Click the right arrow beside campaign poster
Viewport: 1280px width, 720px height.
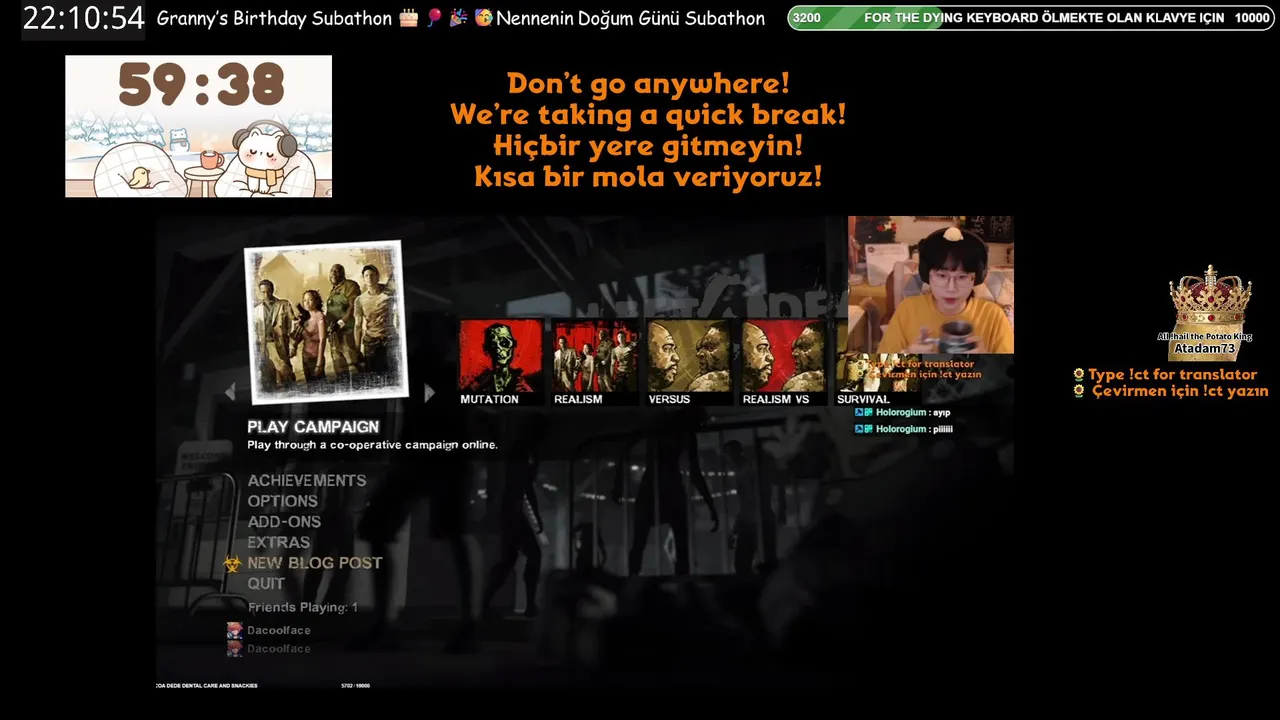(430, 393)
